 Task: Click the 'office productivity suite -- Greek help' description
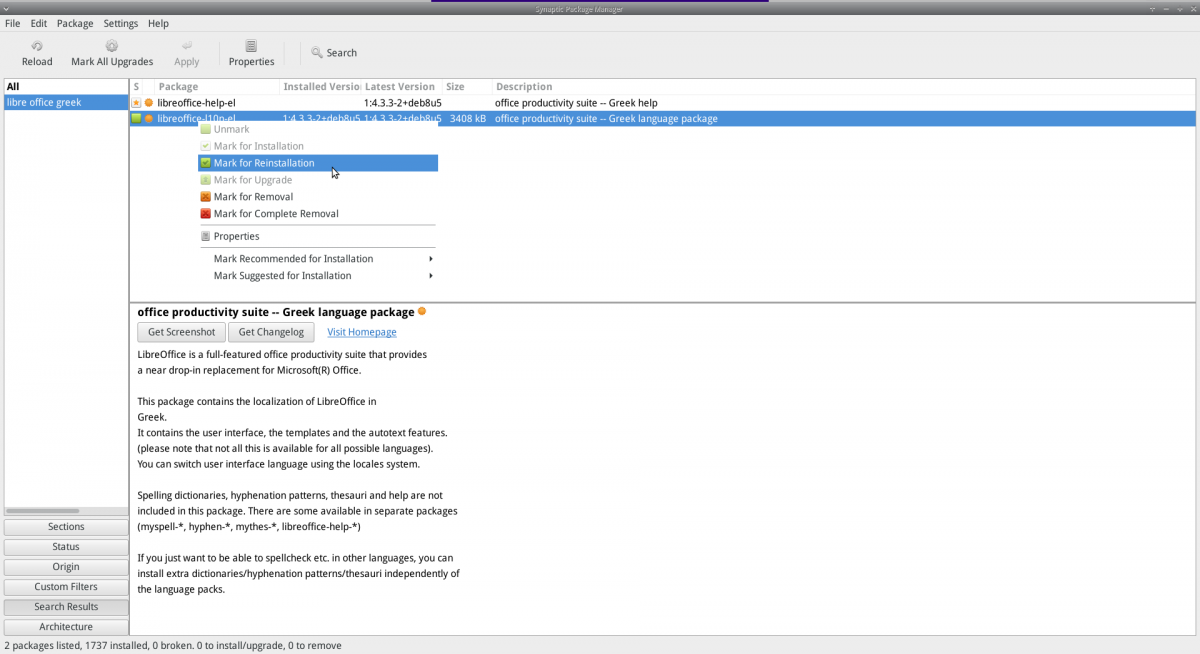pyautogui.click(x=576, y=103)
